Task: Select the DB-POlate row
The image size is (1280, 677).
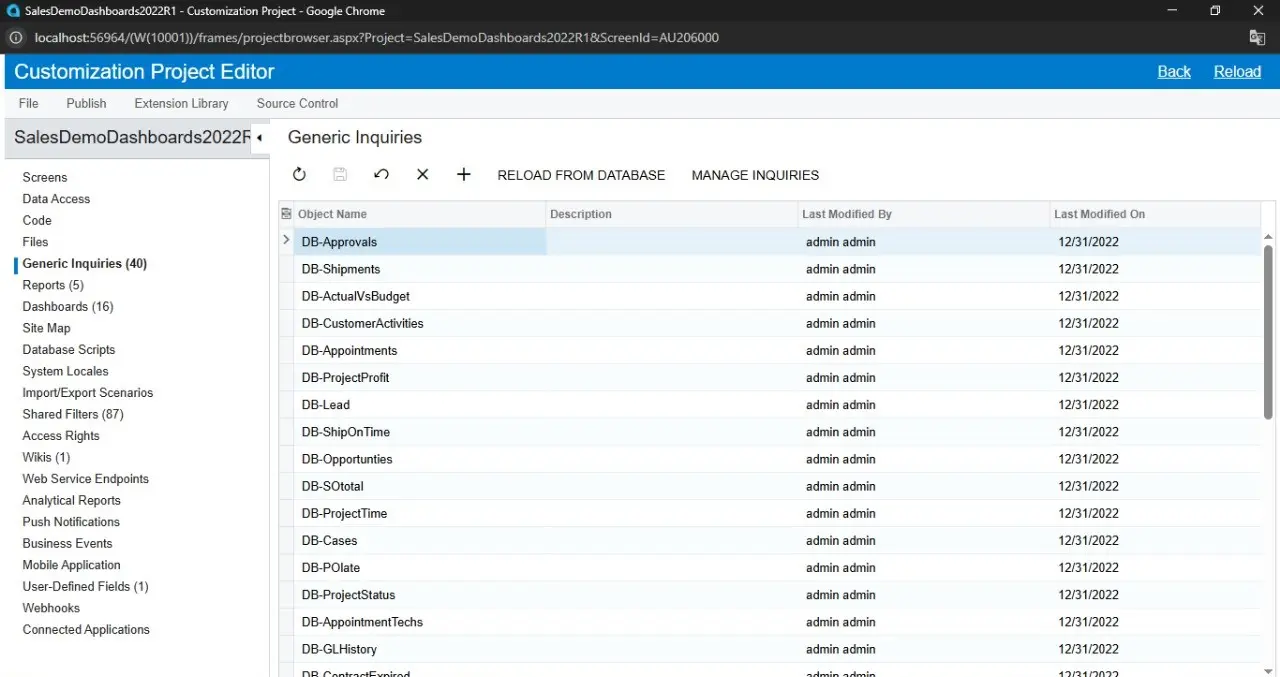Action: [x=770, y=568]
